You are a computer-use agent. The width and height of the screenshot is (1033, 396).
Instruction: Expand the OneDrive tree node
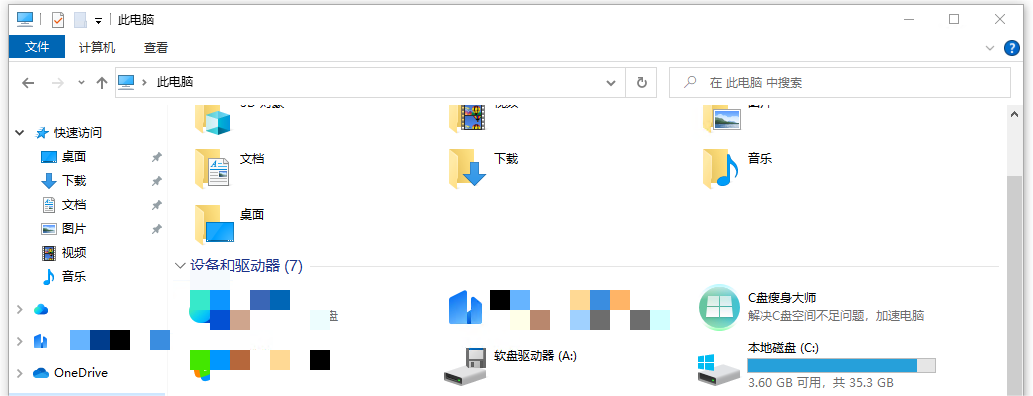(x=20, y=373)
